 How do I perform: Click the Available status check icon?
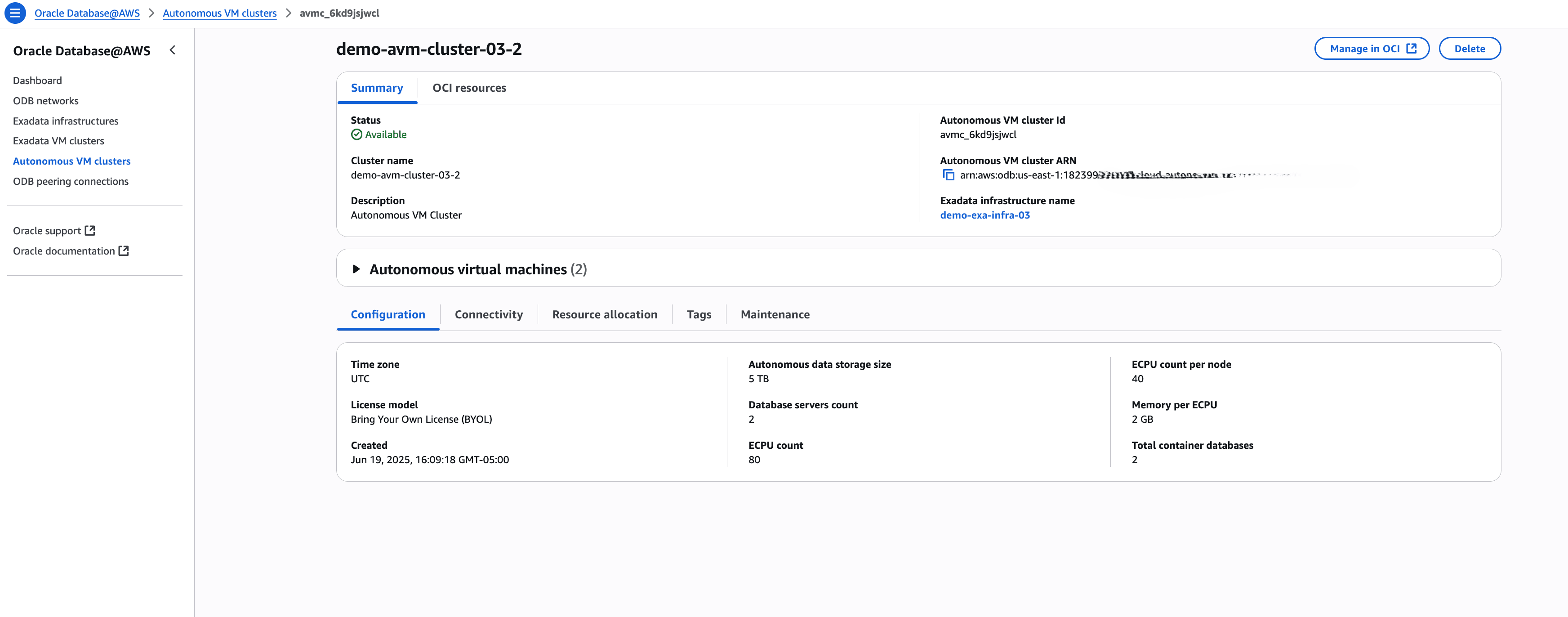[x=356, y=134]
